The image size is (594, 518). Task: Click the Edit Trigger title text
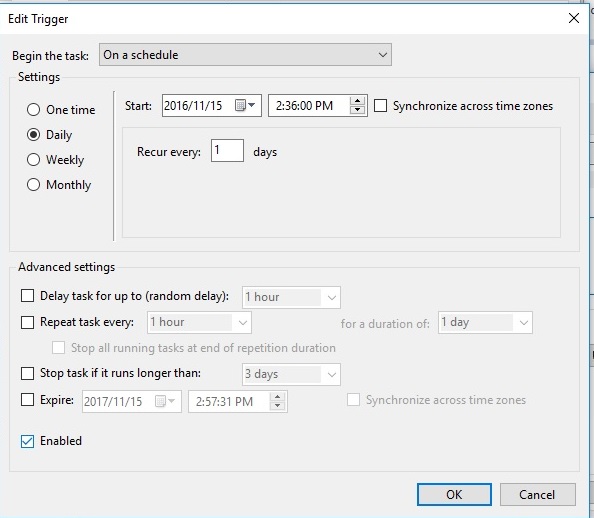[x=38, y=19]
